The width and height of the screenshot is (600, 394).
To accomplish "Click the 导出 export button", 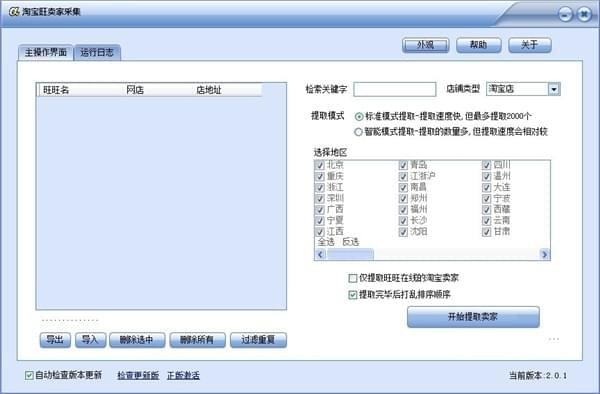I will 55,340.
